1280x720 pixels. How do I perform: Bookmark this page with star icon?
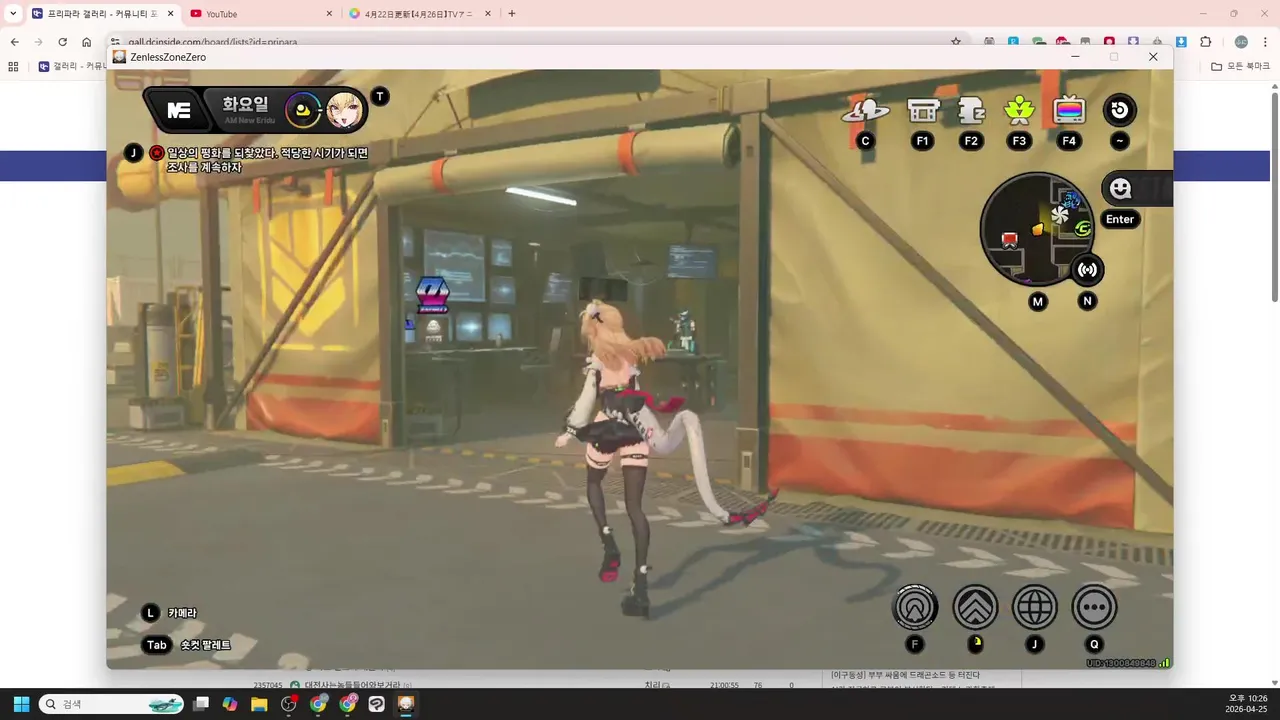point(956,42)
